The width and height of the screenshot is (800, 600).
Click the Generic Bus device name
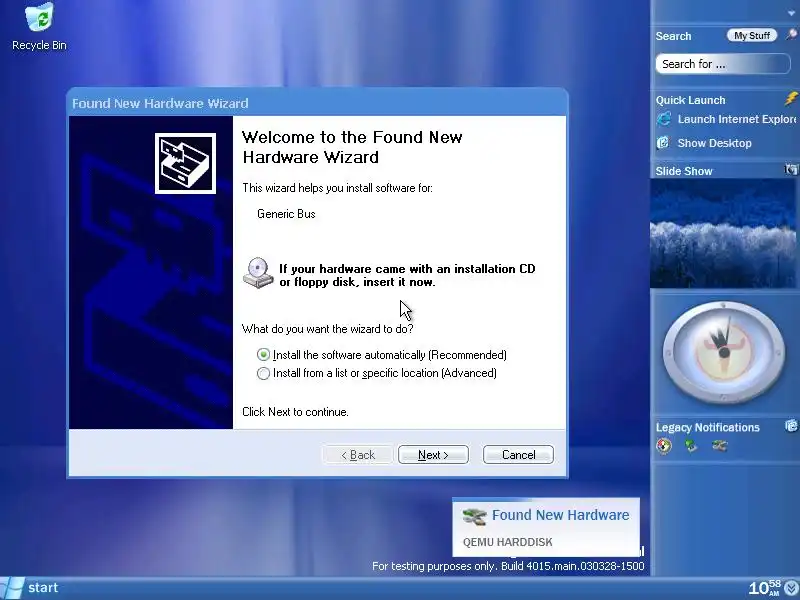pos(286,214)
